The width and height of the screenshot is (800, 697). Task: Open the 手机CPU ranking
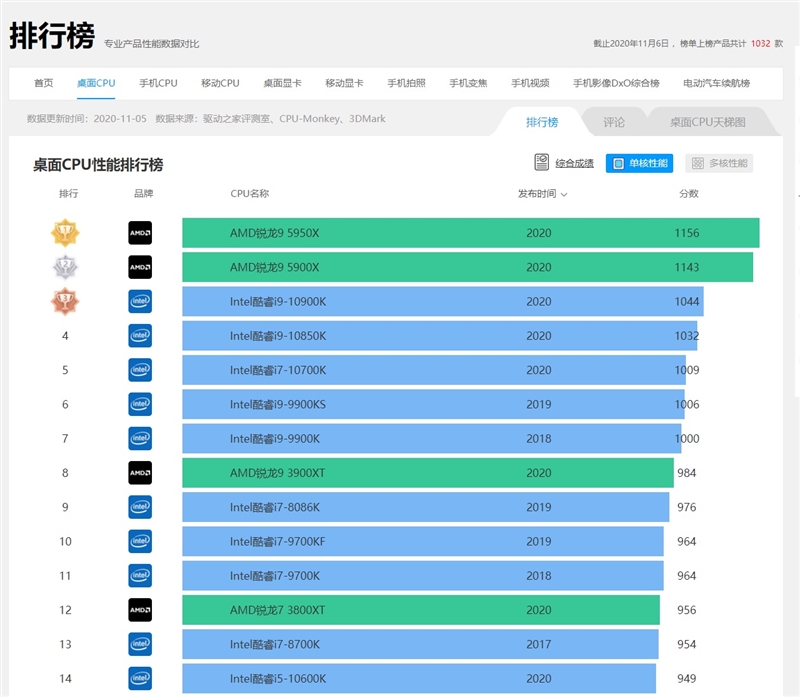coord(158,83)
